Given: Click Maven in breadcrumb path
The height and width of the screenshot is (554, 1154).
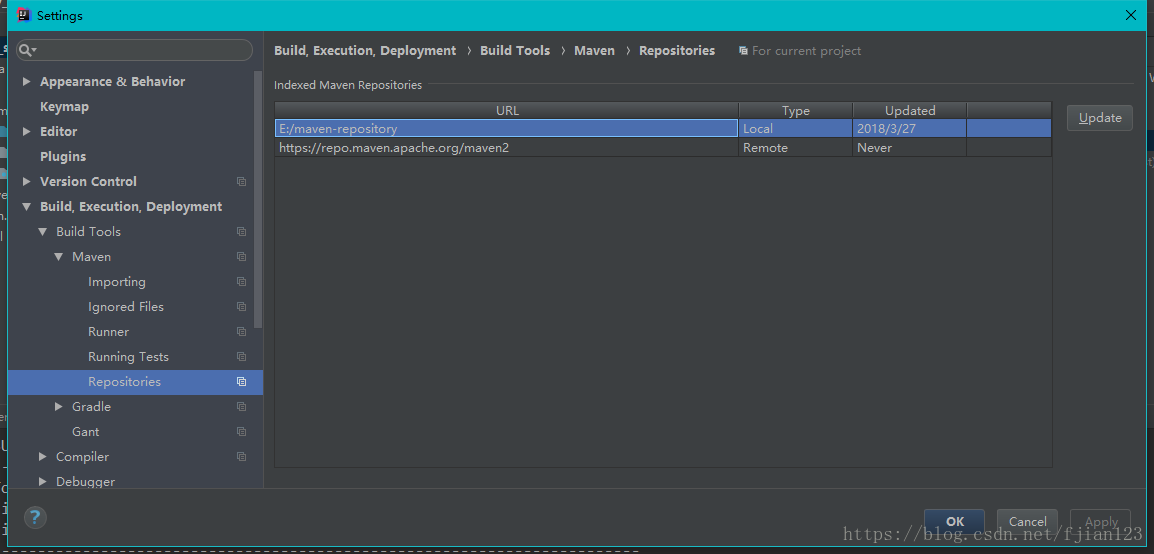Looking at the screenshot, I should pos(595,51).
